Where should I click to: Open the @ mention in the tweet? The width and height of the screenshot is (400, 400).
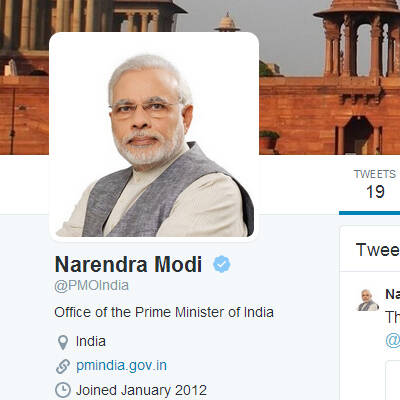coord(393,340)
